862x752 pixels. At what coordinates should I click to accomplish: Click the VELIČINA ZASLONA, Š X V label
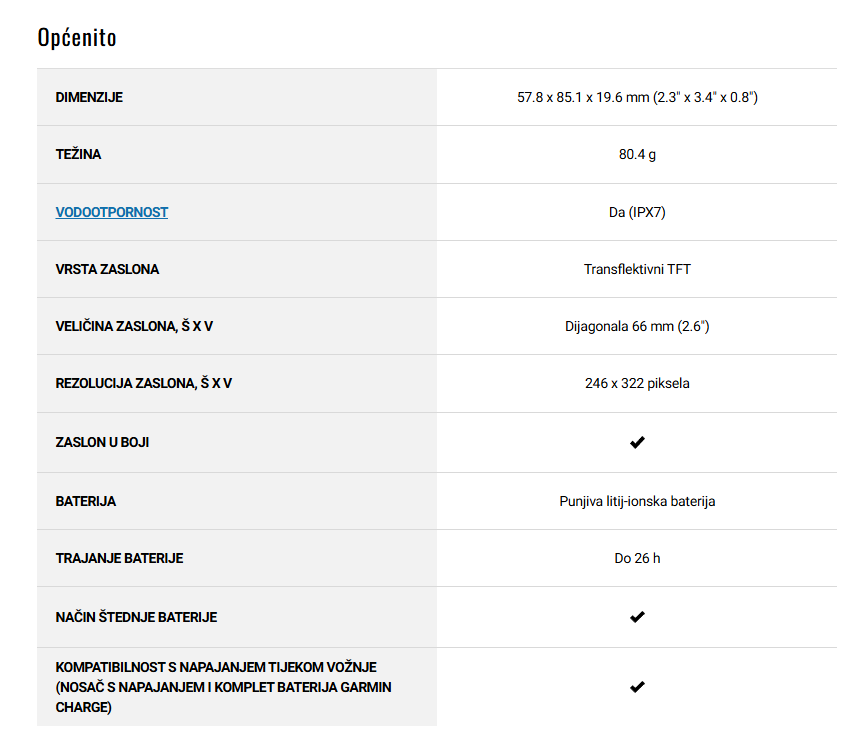(134, 326)
